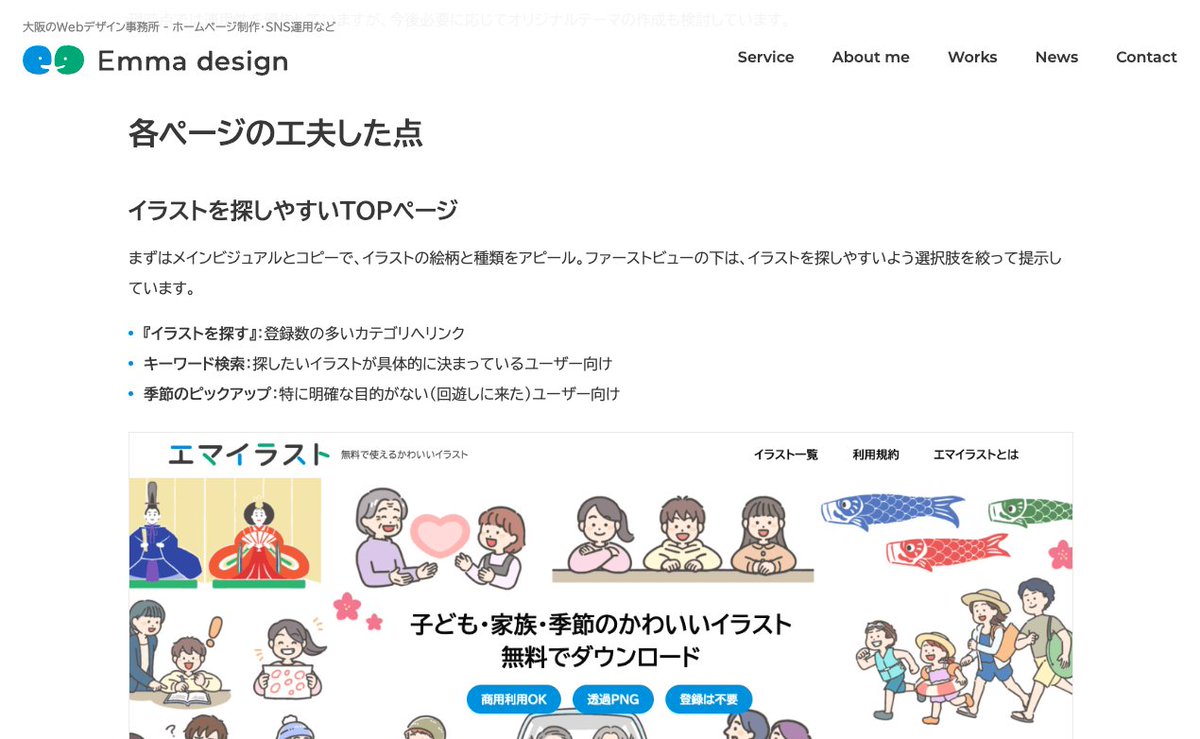
Task: Click the Emma design logo icon
Action: 53,61
